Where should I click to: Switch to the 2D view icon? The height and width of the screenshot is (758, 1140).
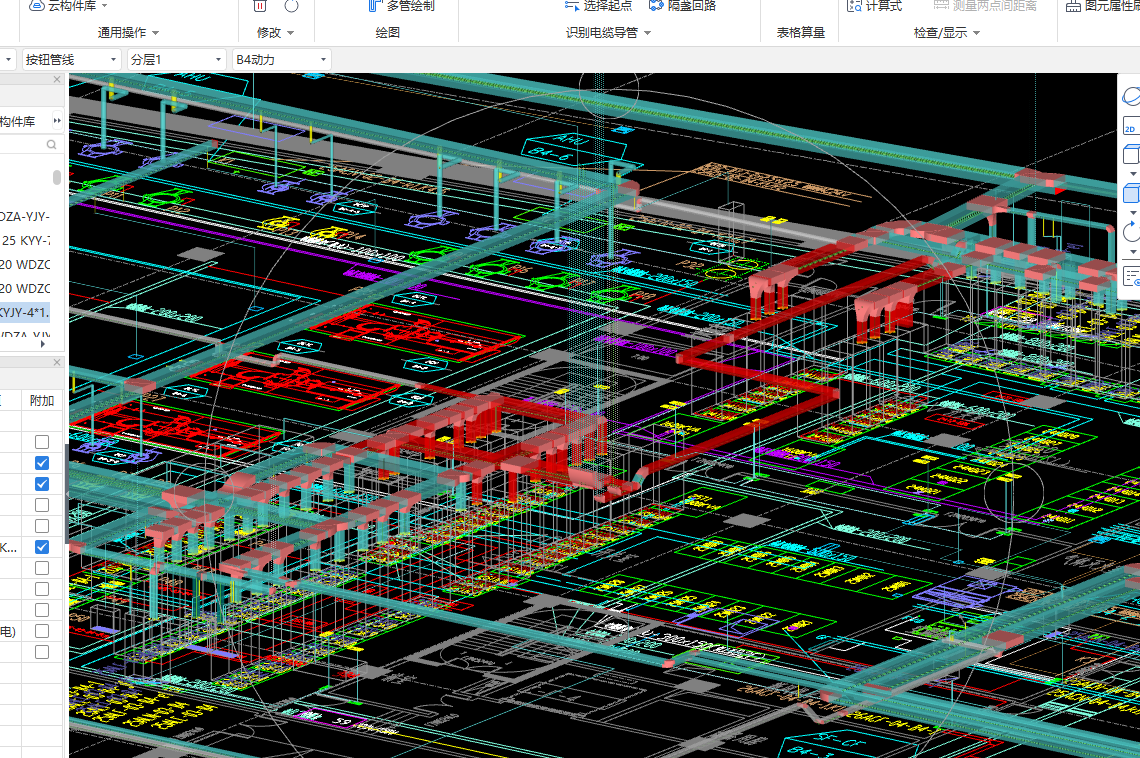(x=1130, y=127)
